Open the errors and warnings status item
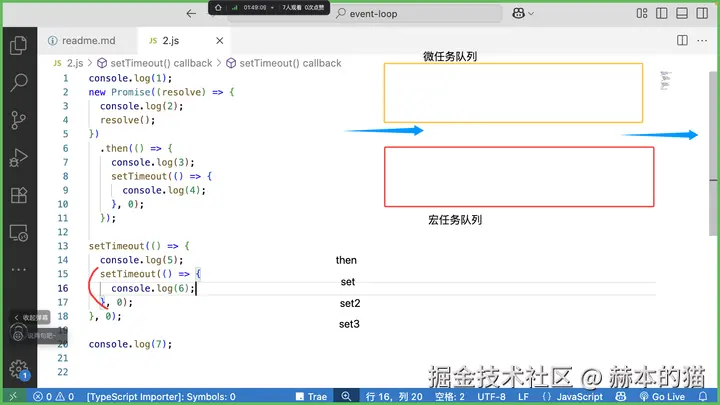The height and width of the screenshot is (405, 720). pyautogui.click(x=53, y=396)
